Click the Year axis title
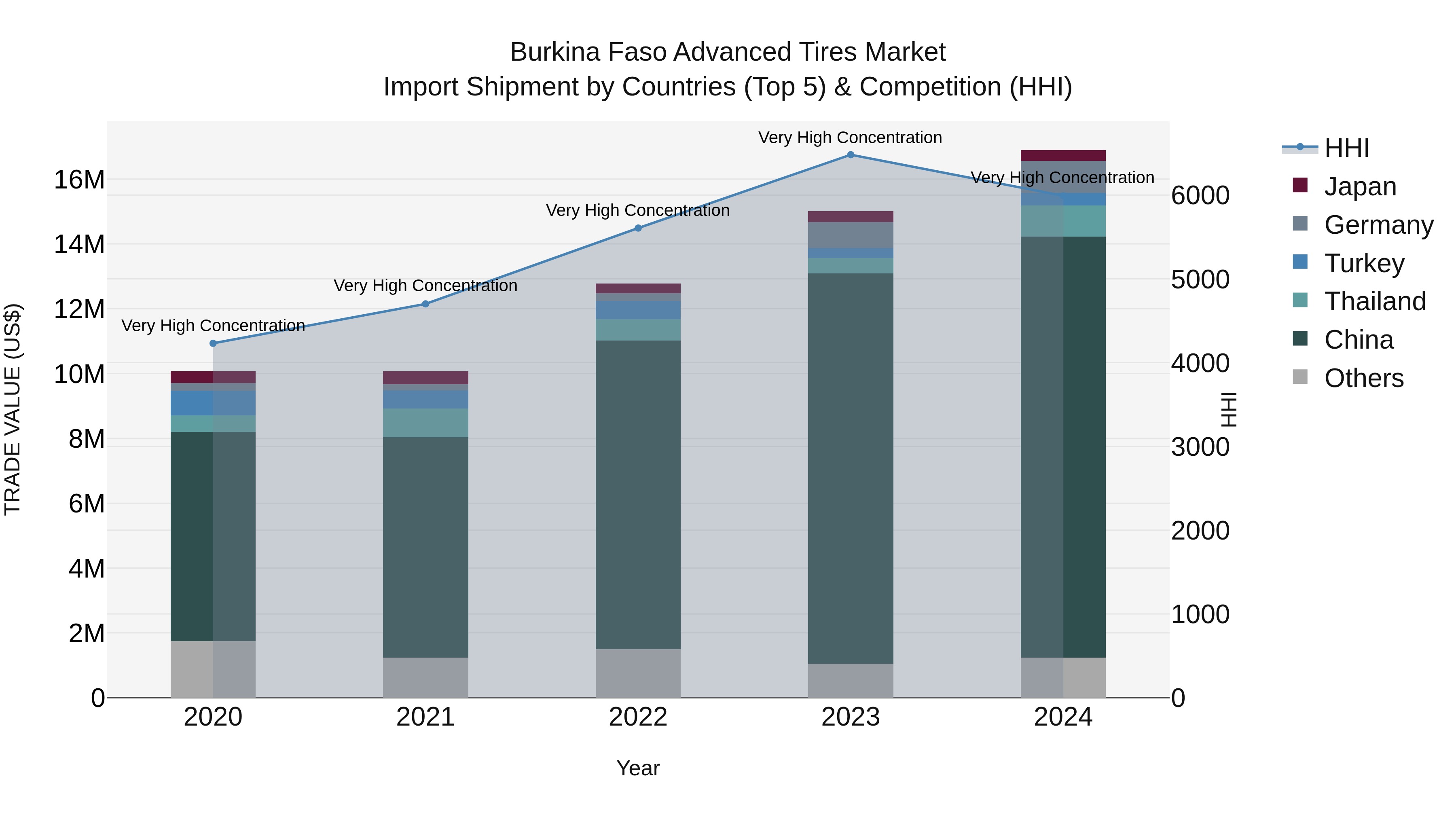1456x819 pixels. coord(638,768)
